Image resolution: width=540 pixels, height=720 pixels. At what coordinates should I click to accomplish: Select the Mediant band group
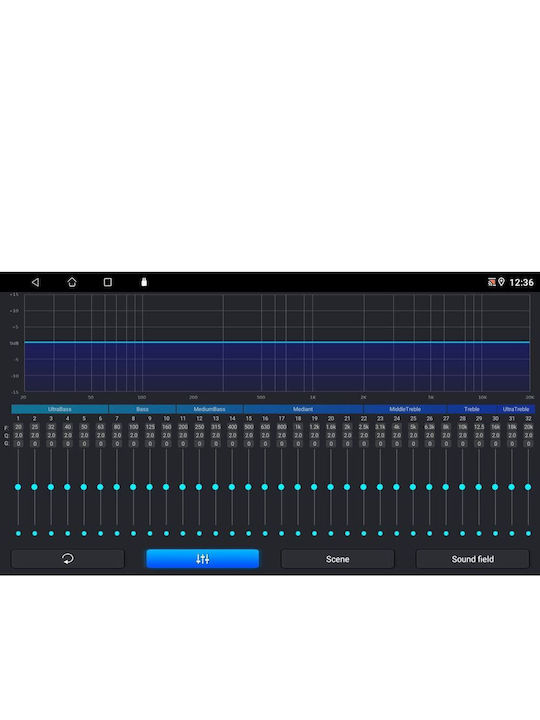303,409
